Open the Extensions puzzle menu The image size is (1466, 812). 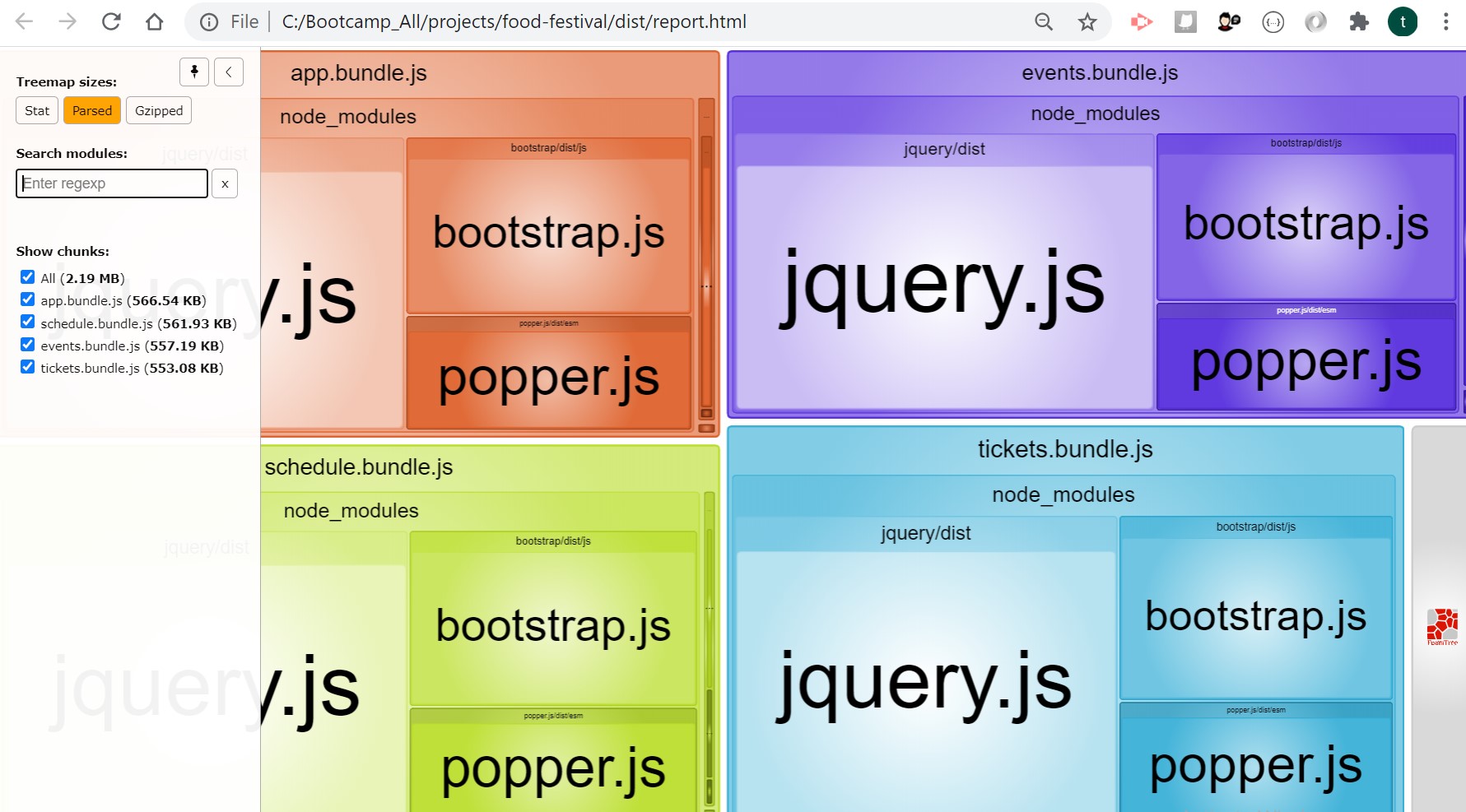1359,22
